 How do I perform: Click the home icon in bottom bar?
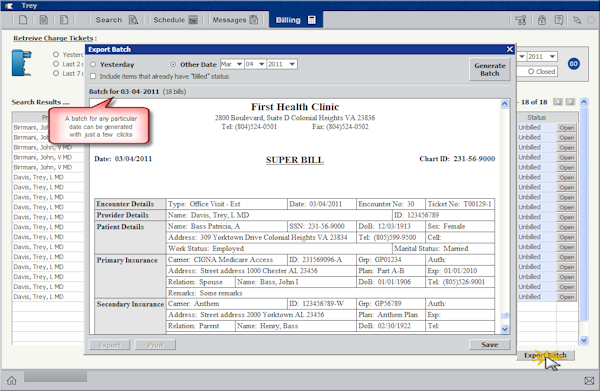click(11, 380)
